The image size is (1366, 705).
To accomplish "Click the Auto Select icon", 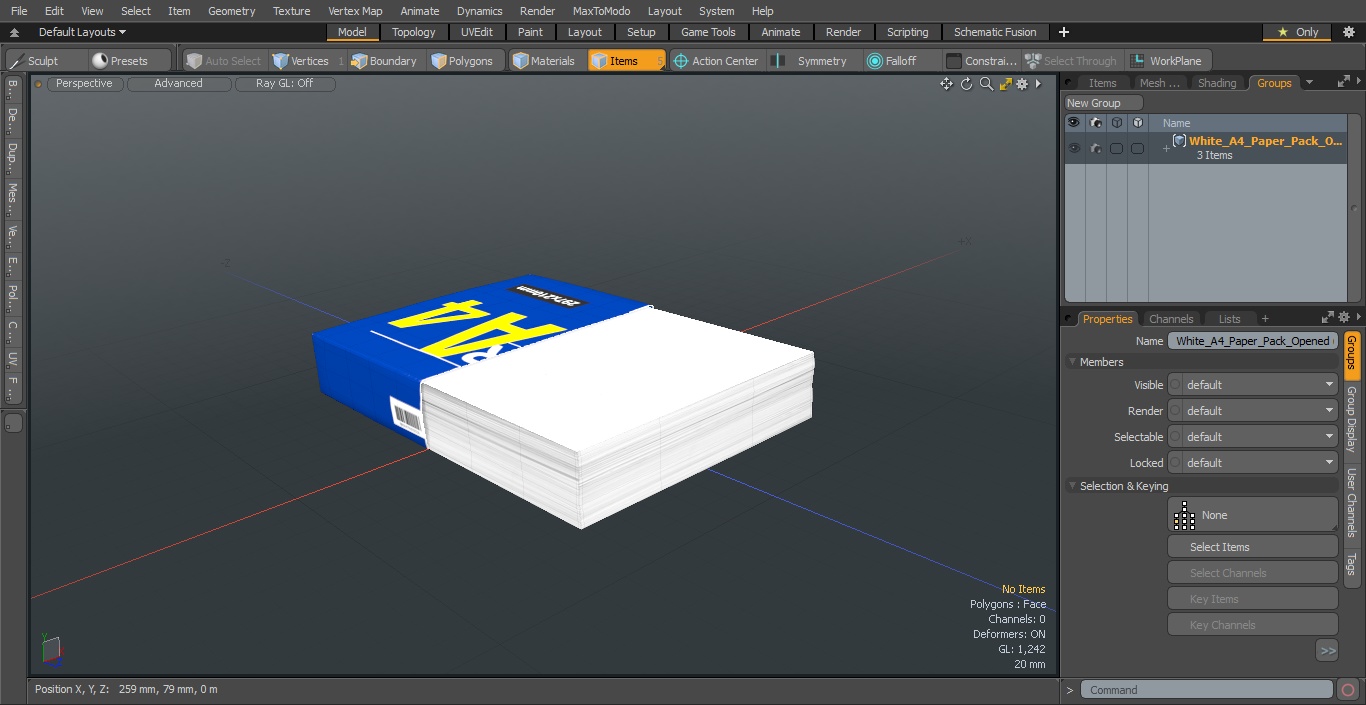I will [194, 61].
